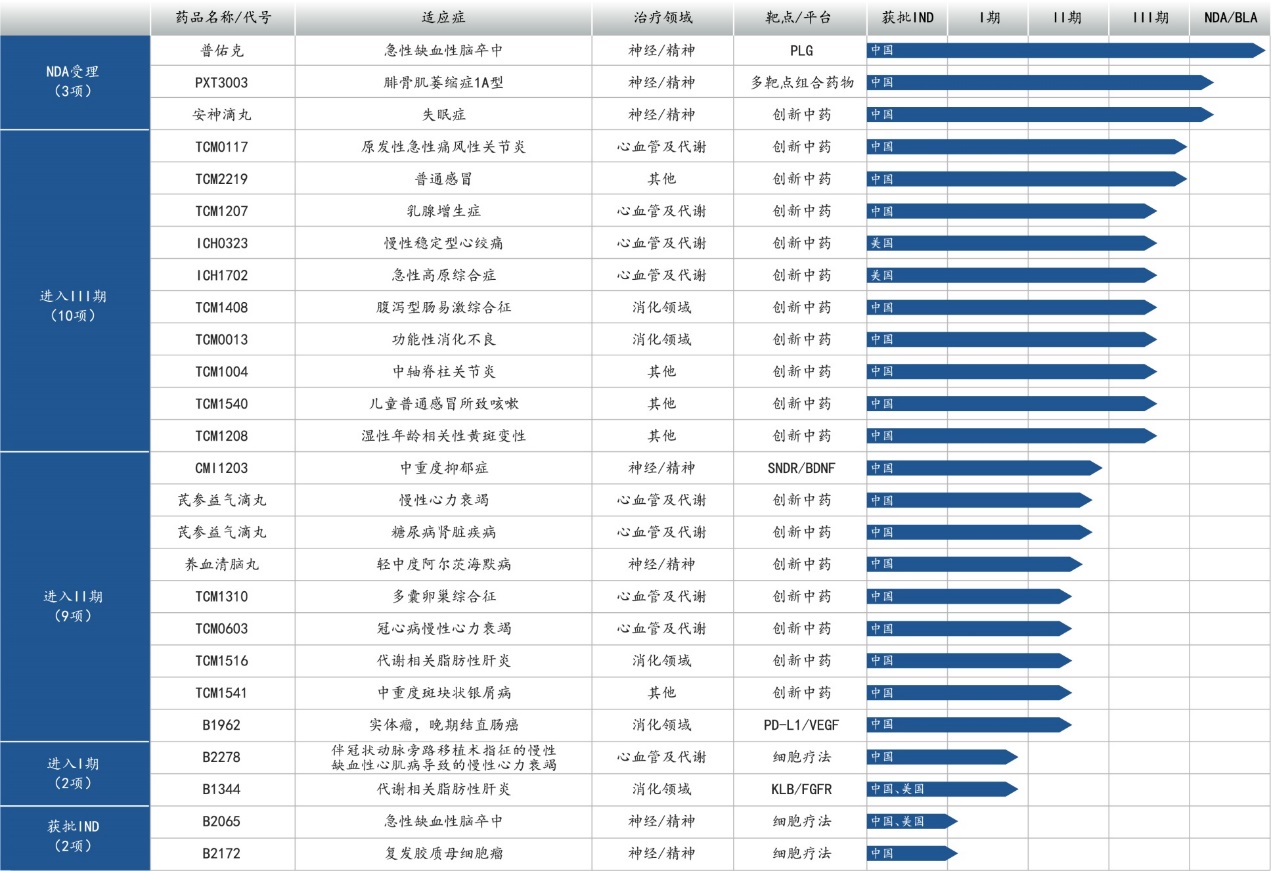Click the 靶点/平台 column header
The width and height of the screenshot is (1271, 871).
coord(801,18)
